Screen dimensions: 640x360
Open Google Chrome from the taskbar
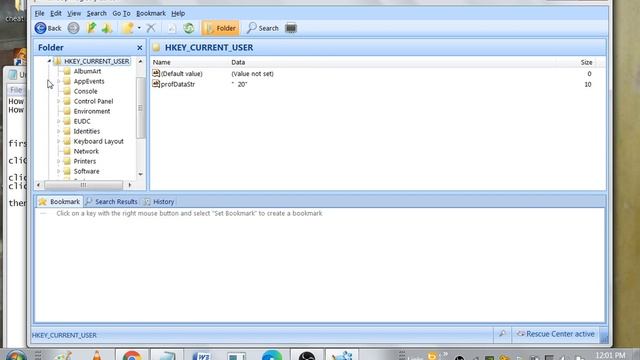point(132,356)
